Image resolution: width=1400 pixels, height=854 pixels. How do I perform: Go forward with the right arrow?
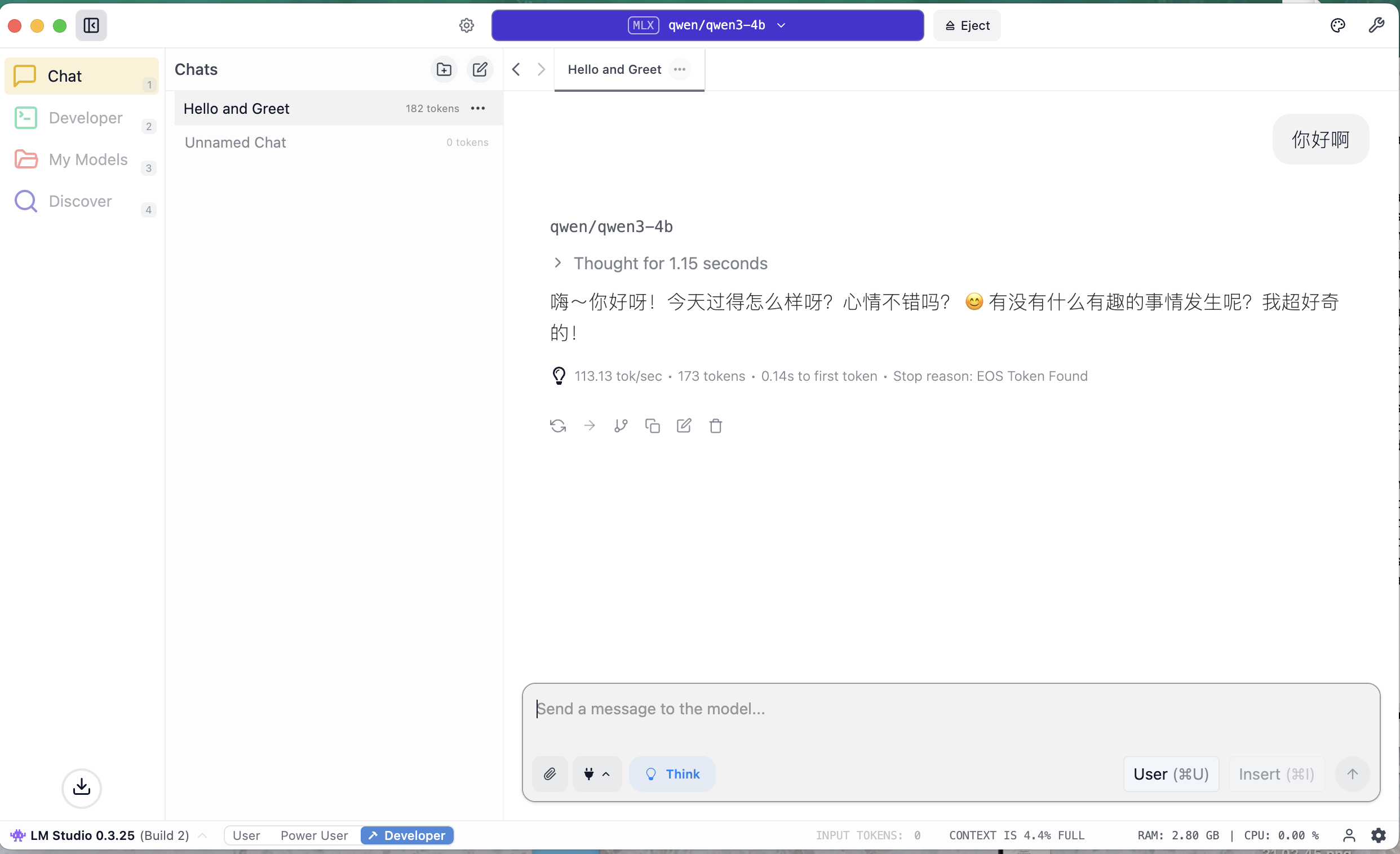(541, 69)
